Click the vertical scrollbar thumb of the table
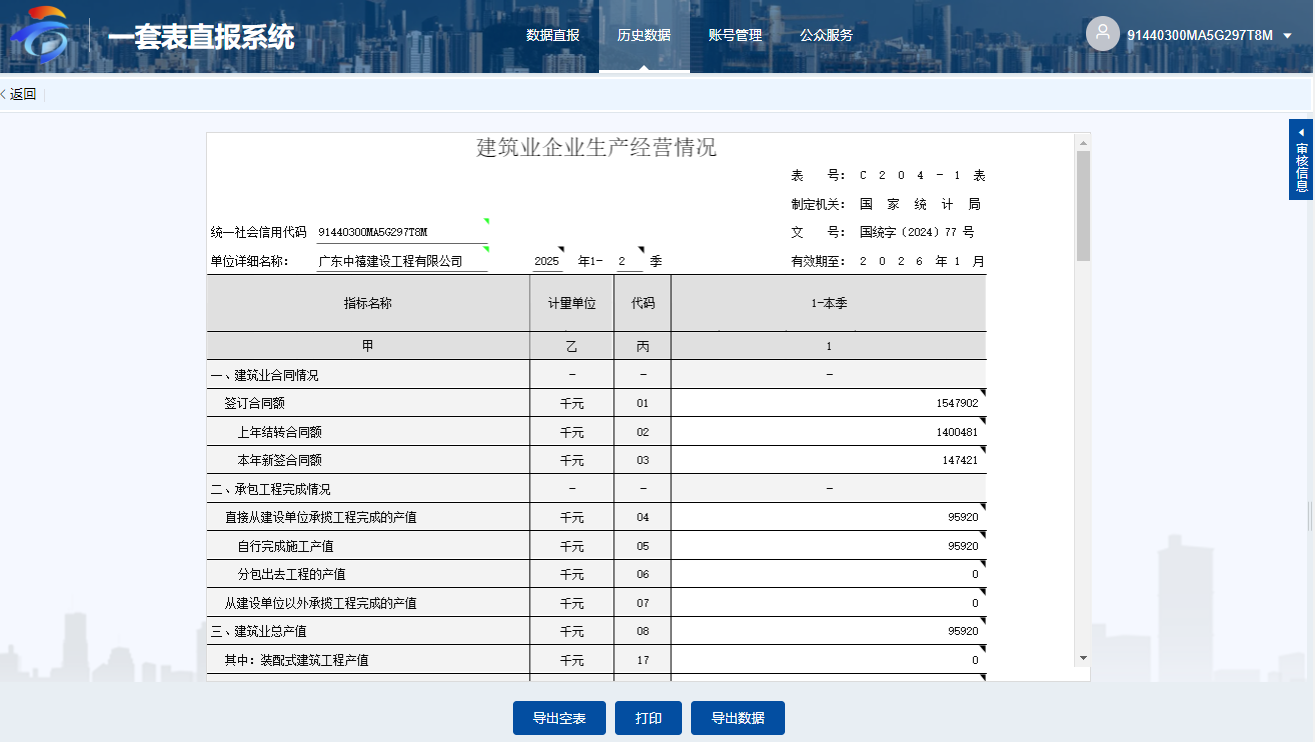 pyautogui.click(x=1082, y=205)
